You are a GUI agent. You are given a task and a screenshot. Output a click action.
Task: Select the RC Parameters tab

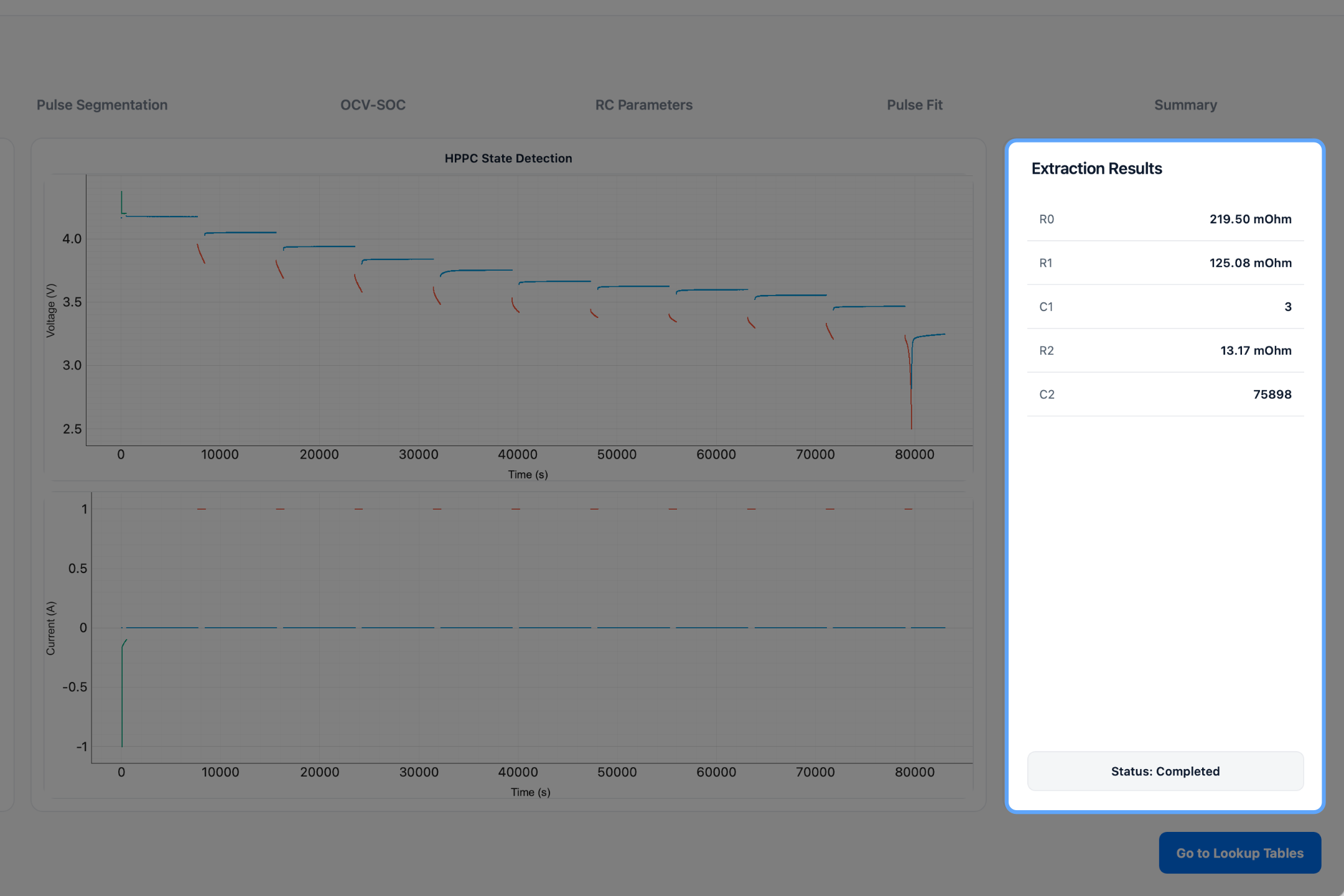pos(643,105)
